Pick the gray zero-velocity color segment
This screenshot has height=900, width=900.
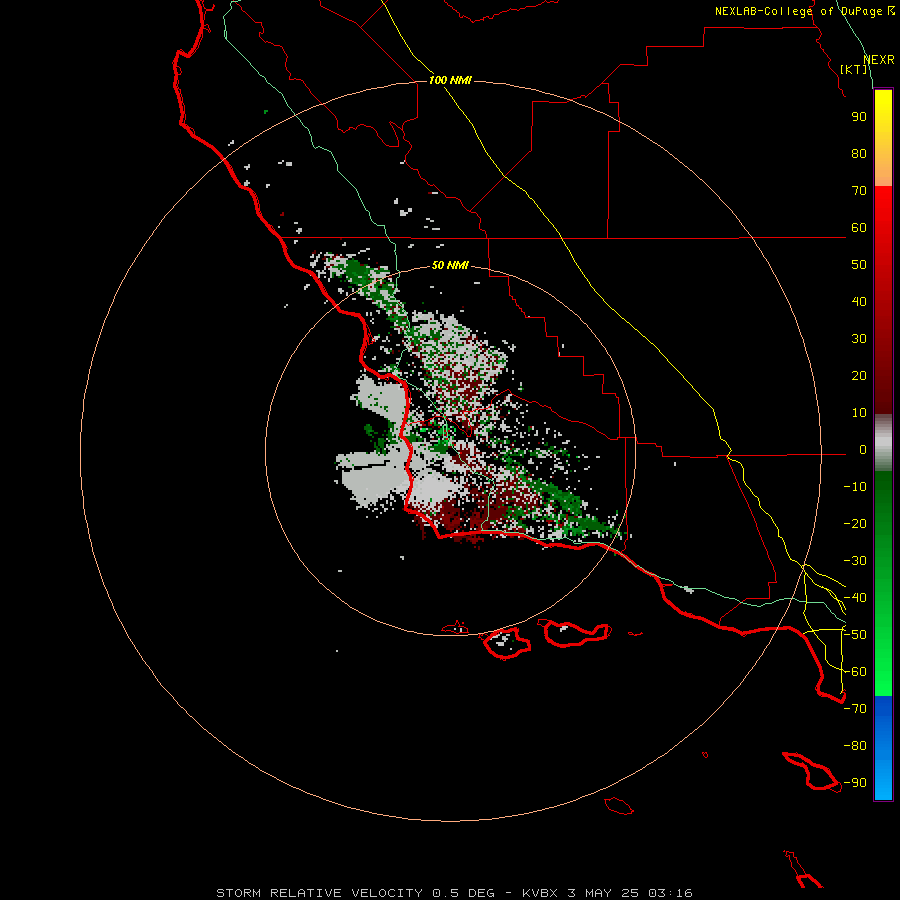(x=883, y=443)
